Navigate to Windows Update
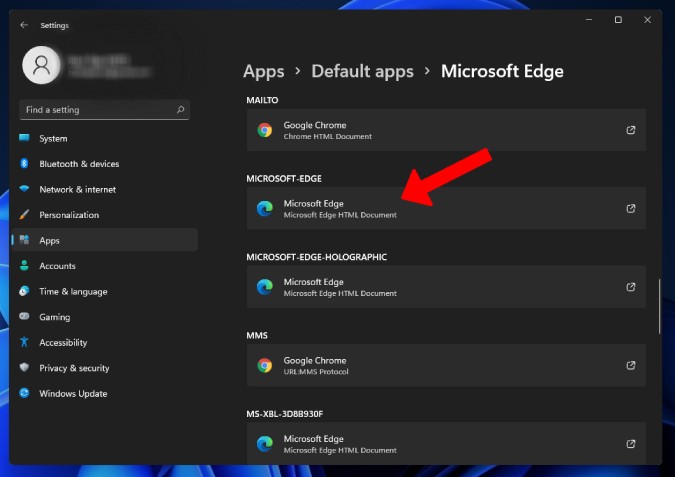The image size is (675, 477). 72,394
